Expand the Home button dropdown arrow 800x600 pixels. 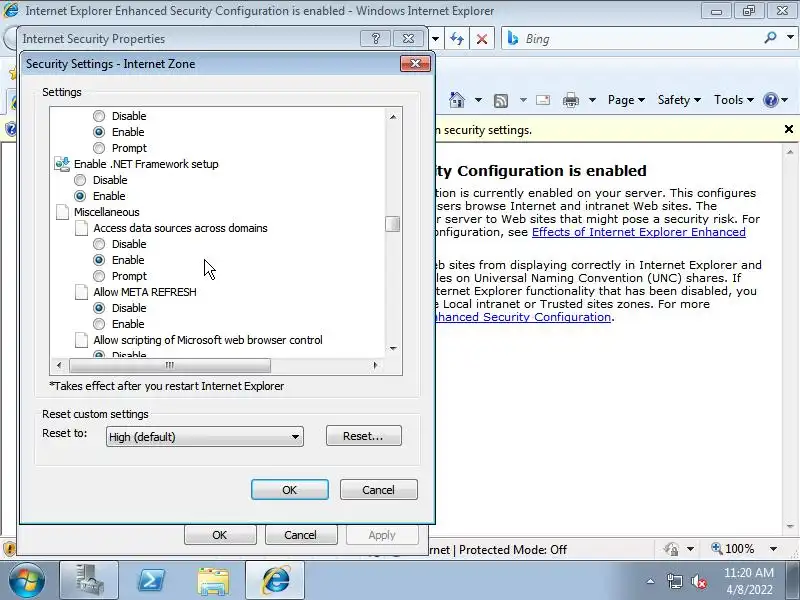tap(478, 100)
